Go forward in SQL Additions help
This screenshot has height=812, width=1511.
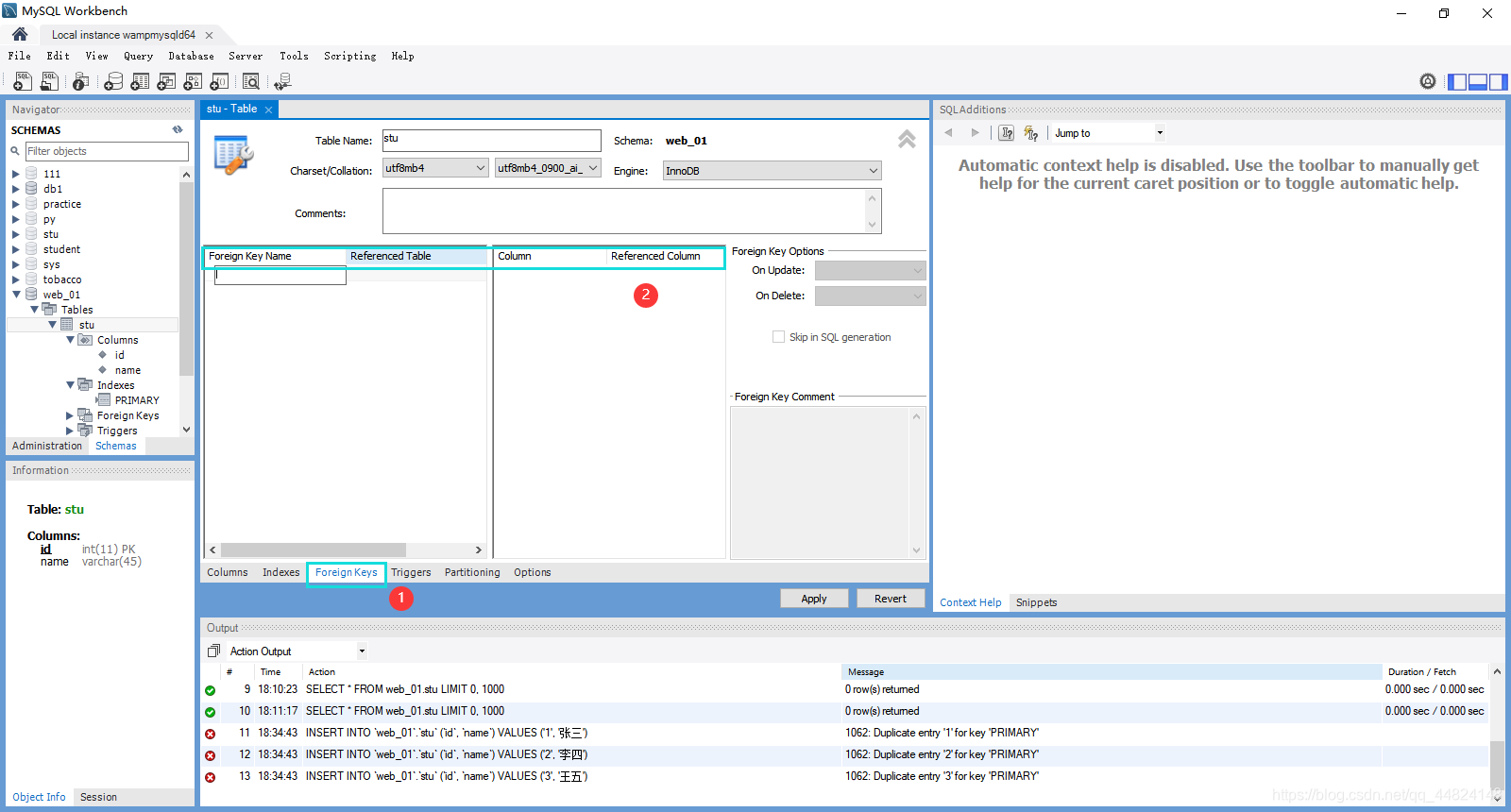click(975, 133)
